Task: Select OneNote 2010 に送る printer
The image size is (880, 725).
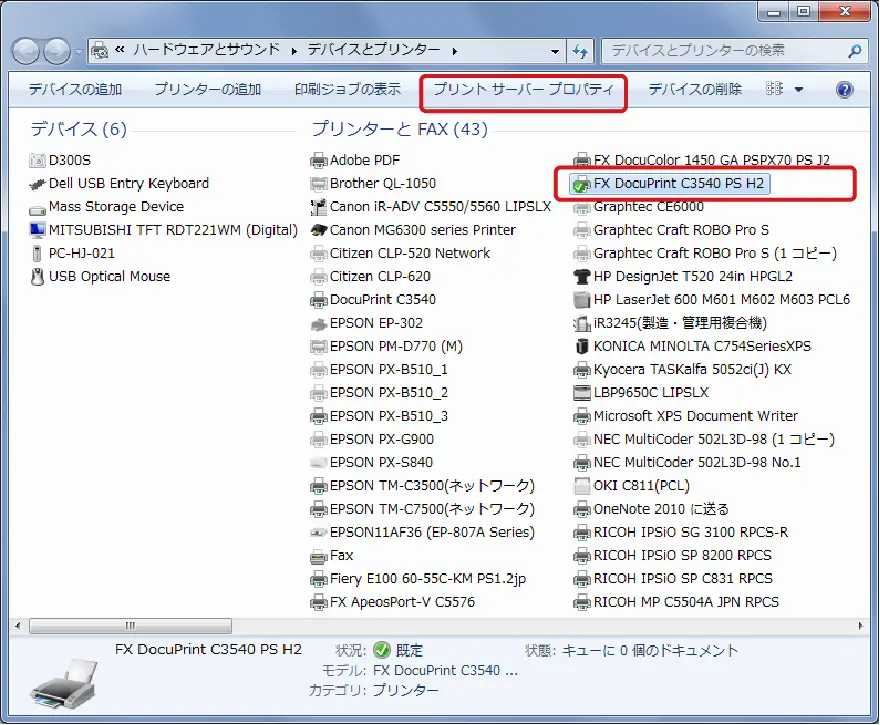Action: (651, 510)
